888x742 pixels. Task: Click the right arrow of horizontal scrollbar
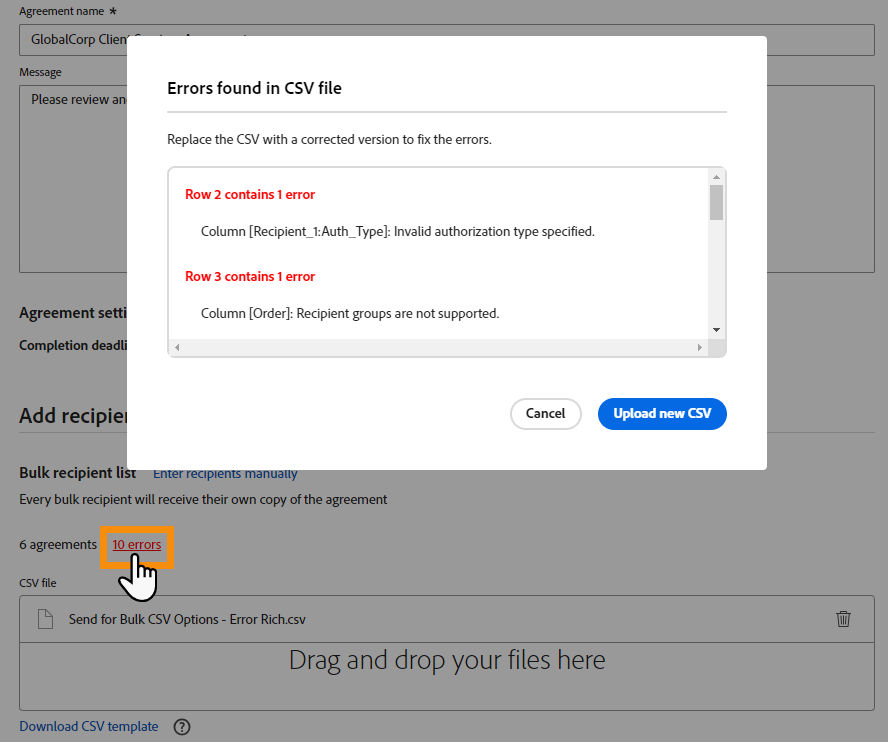tap(700, 347)
